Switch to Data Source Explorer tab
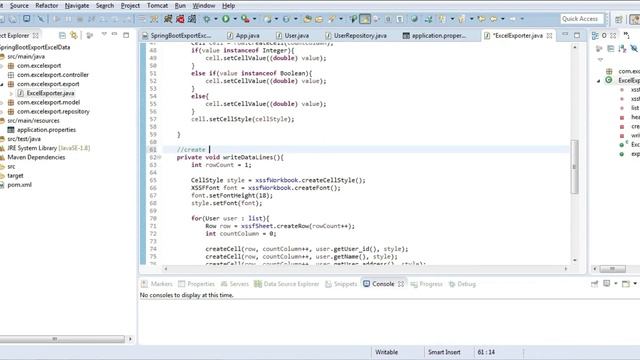 click(x=287, y=284)
